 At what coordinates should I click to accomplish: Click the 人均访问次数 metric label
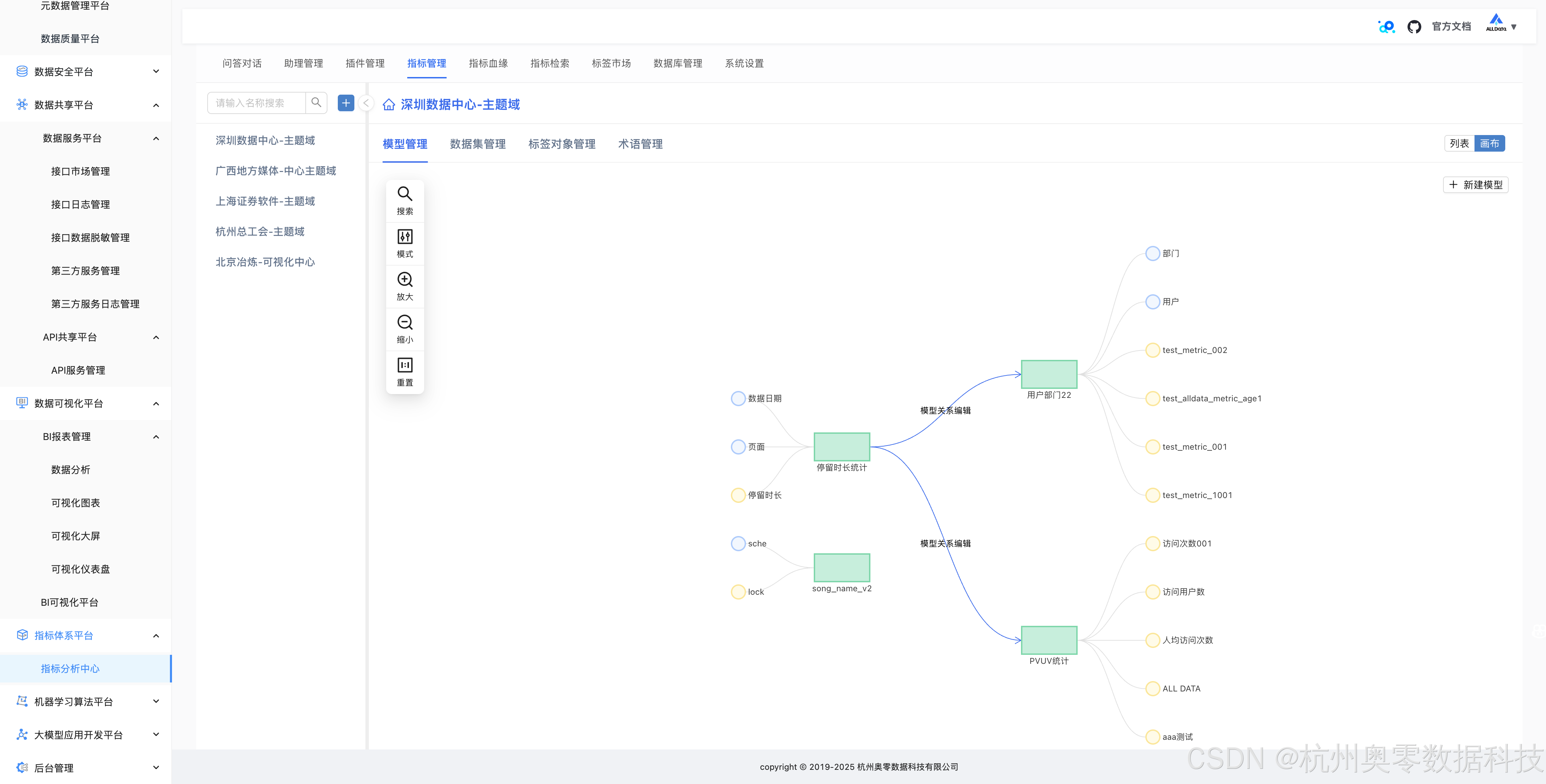click(1188, 640)
